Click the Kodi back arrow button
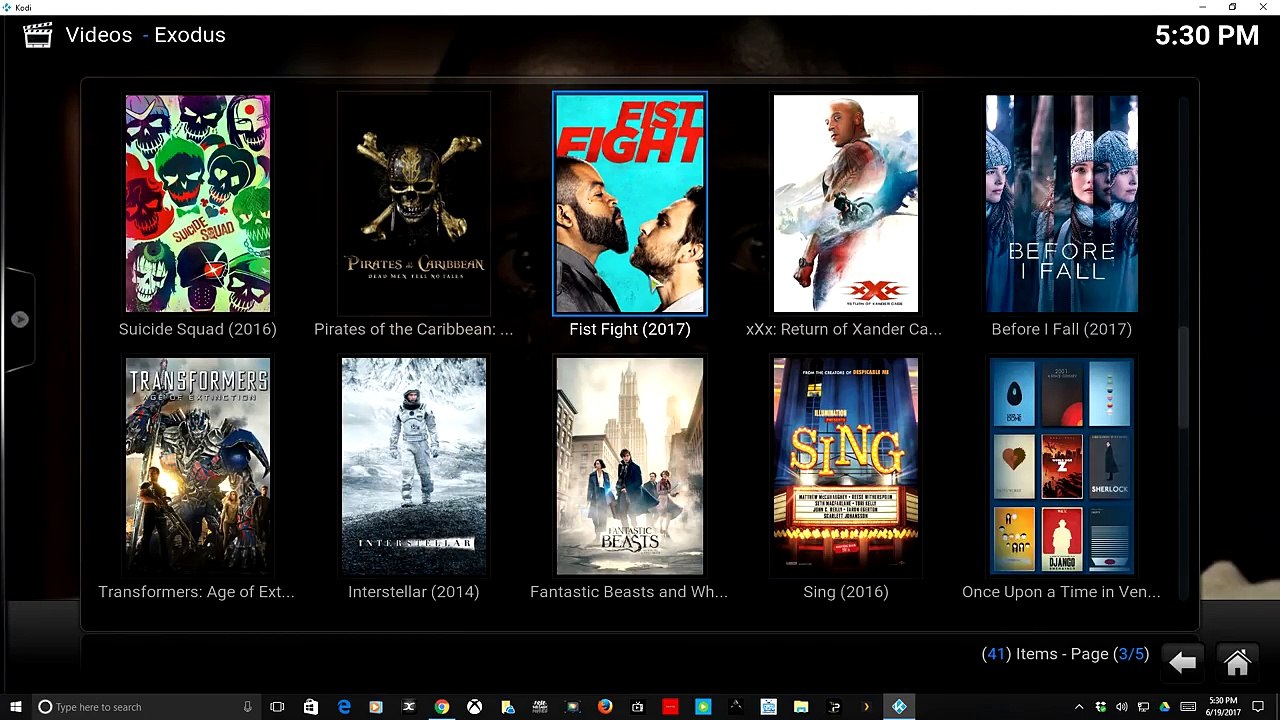Image resolution: width=1280 pixels, height=720 pixels. [1182, 662]
